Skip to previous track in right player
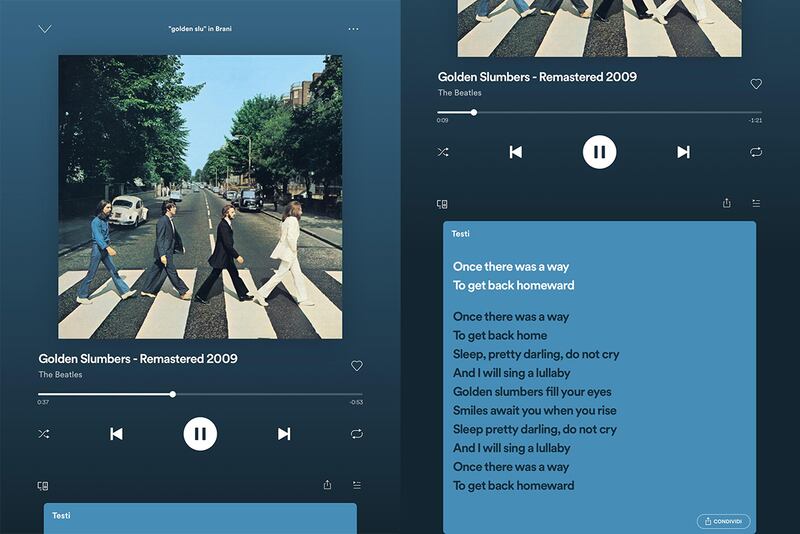The height and width of the screenshot is (534, 800). tap(516, 152)
